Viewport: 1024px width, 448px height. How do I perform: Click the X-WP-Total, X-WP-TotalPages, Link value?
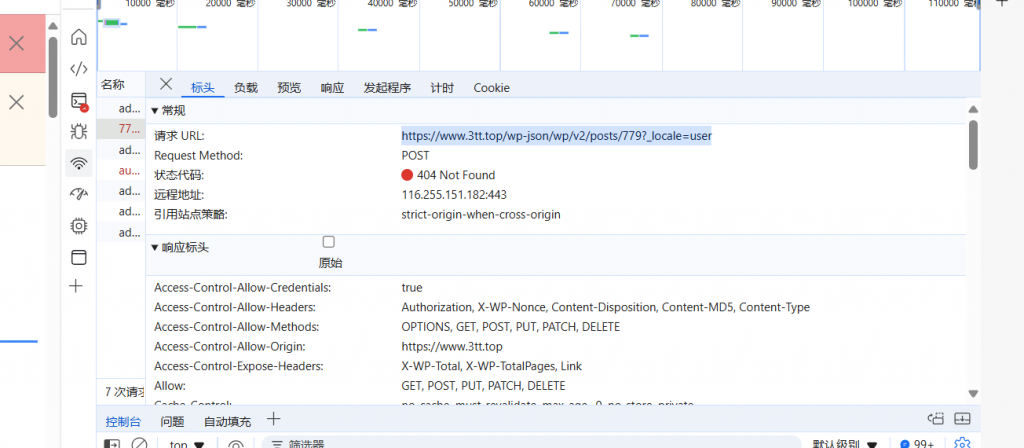491,366
